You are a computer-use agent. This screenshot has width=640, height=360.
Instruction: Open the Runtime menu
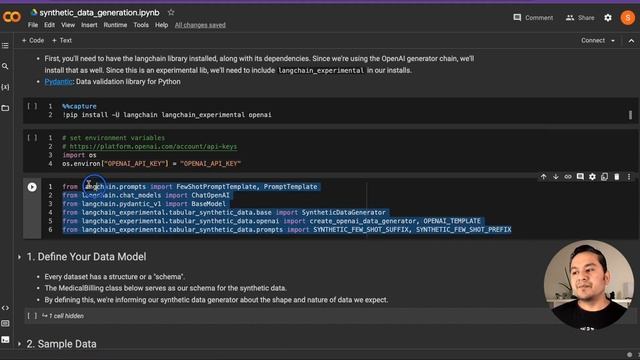point(115,25)
